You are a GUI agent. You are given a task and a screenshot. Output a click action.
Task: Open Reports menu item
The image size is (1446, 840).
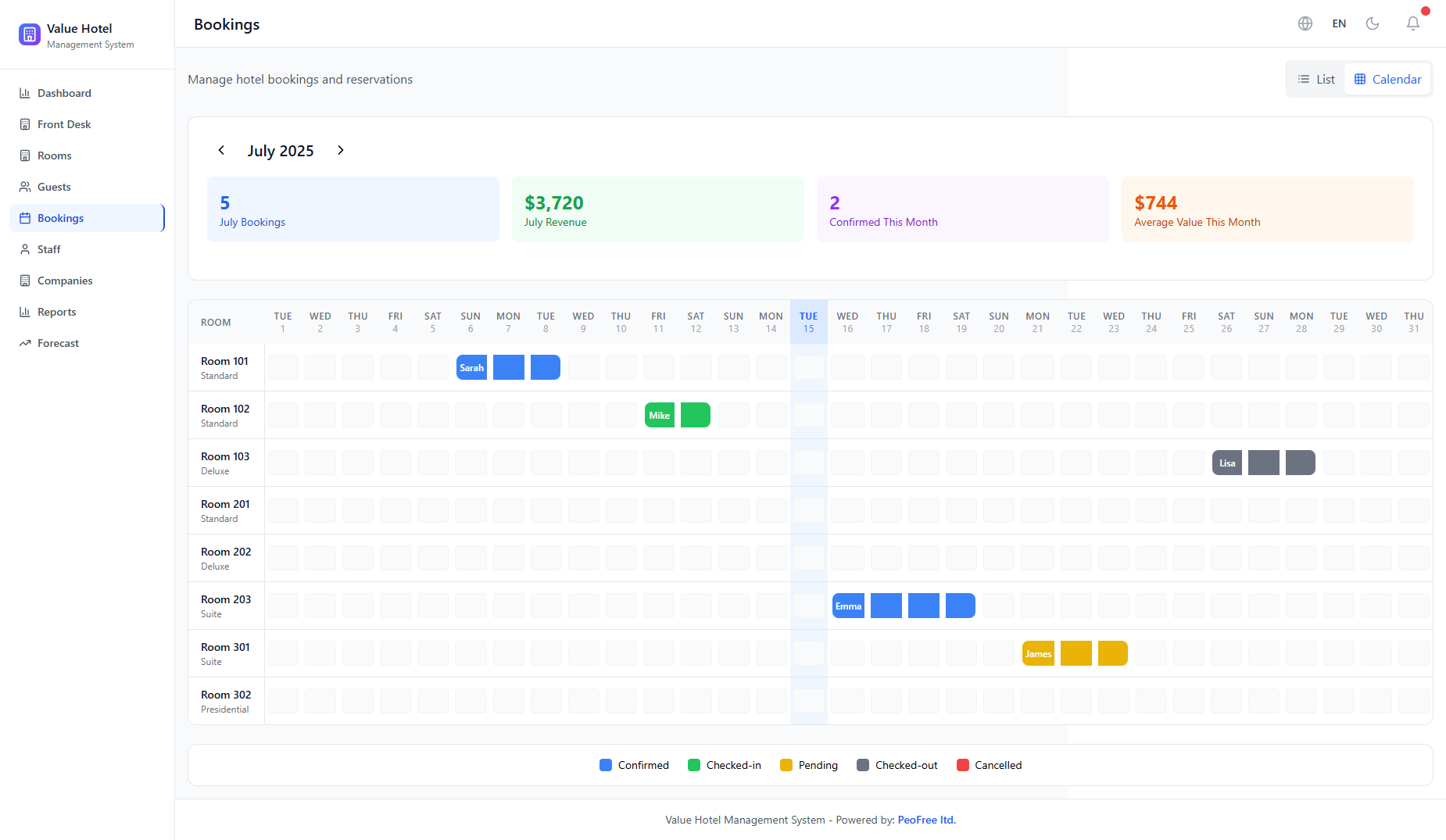[x=56, y=312]
